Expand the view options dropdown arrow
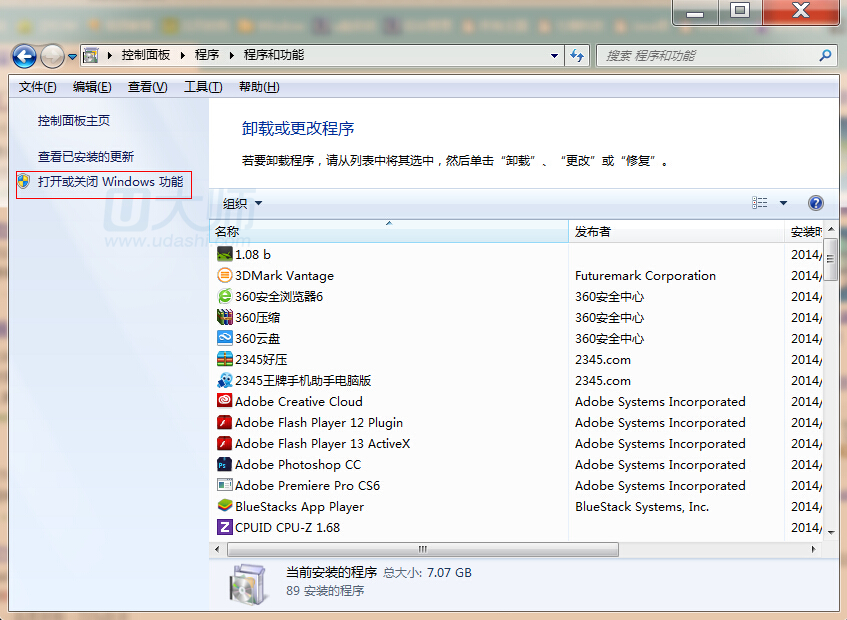 coord(783,203)
